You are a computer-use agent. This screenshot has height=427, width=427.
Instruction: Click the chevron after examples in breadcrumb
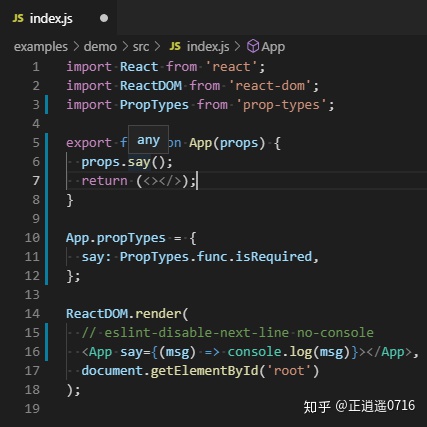coord(76,47)
